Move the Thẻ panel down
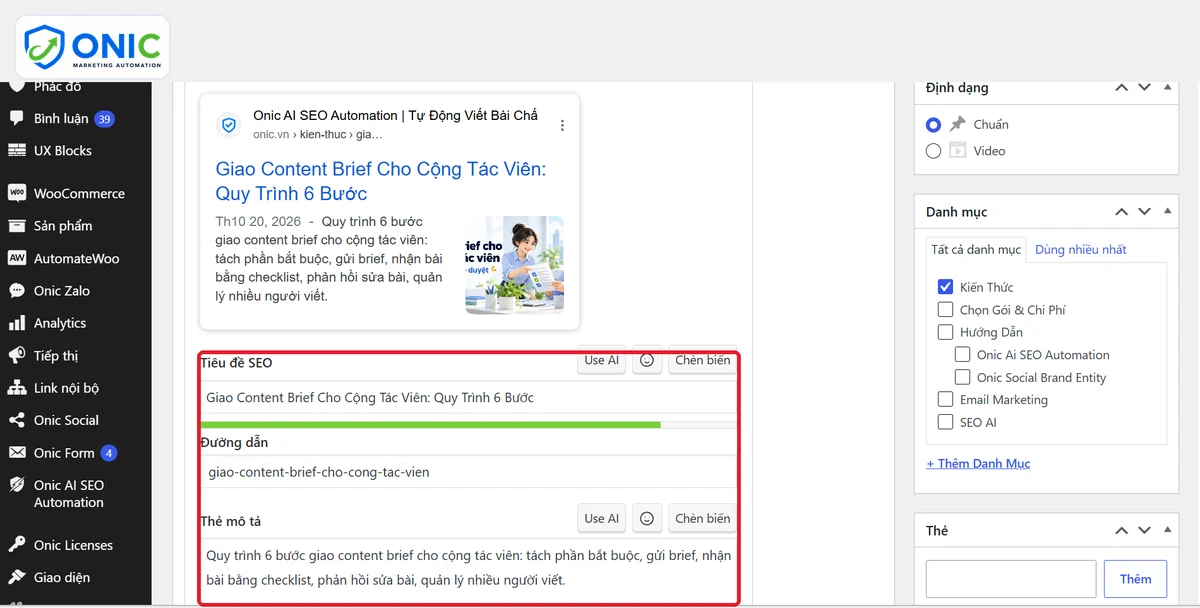 point(1145,530)
